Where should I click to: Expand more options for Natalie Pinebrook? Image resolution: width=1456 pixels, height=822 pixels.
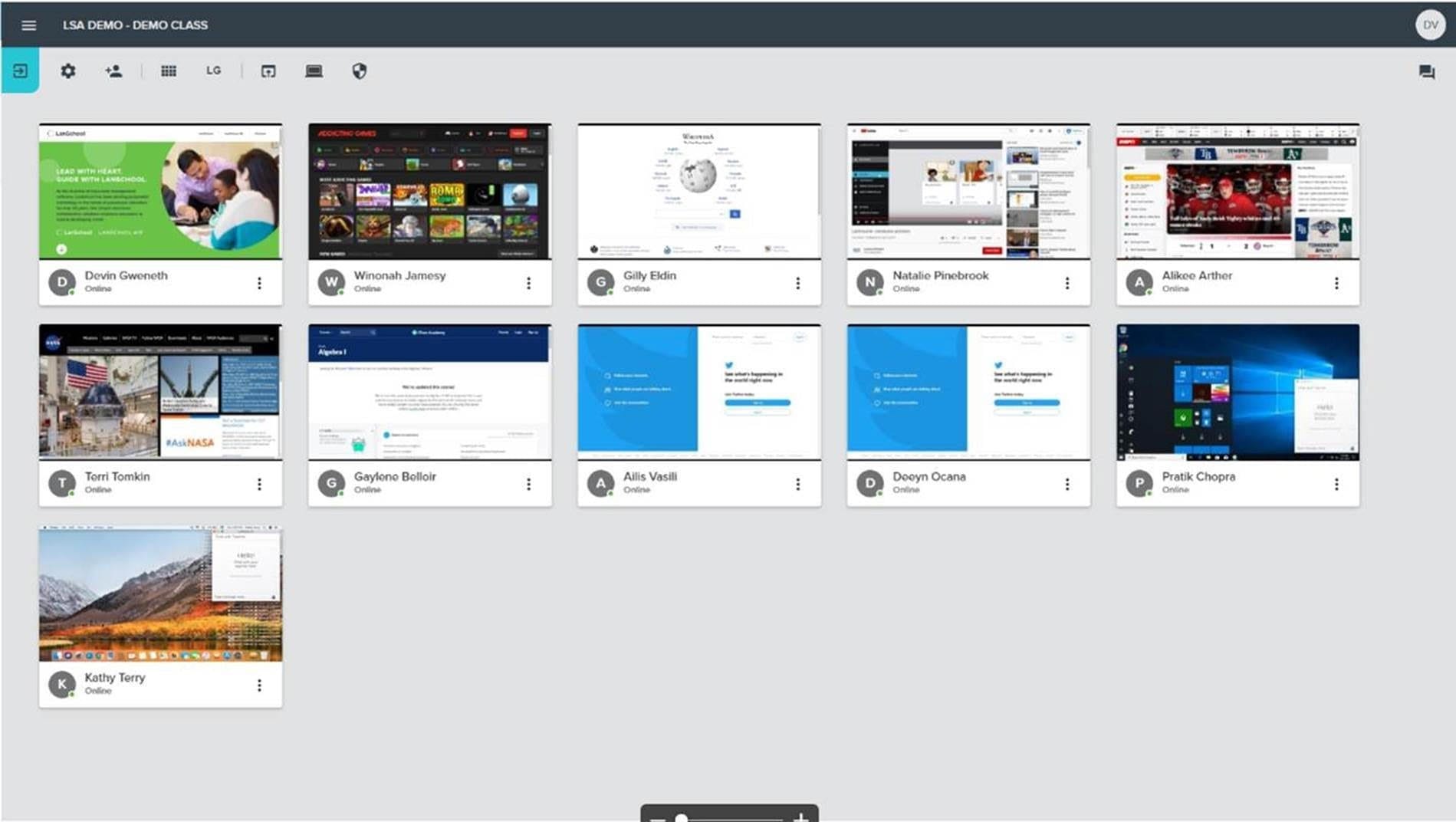[1067, 283]
